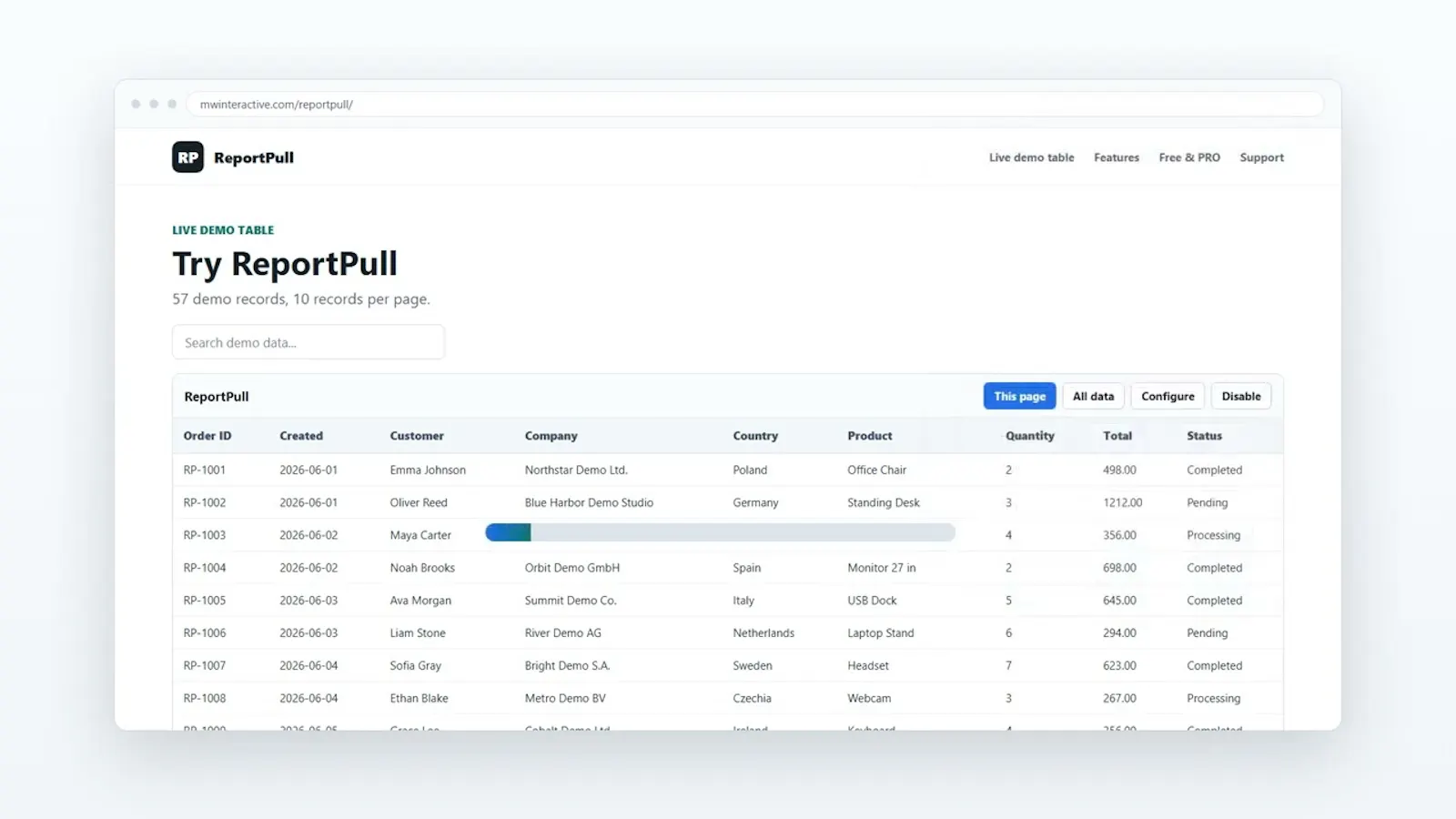
Task: Open the Configure button
Action: tap(1168, 396)
